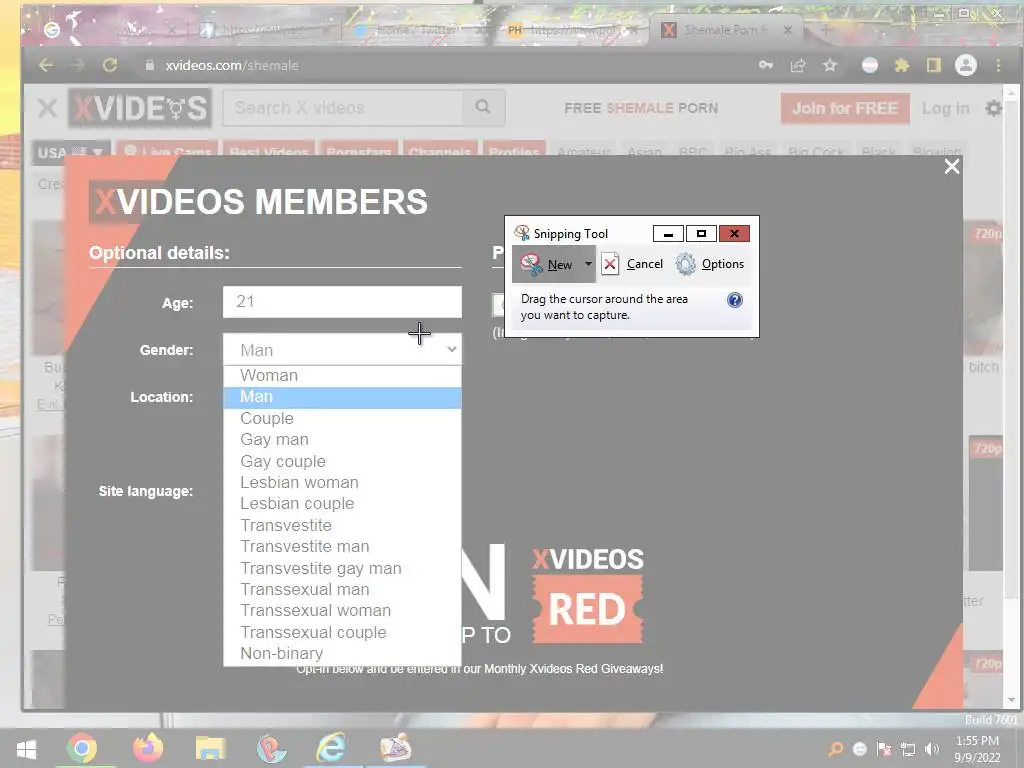This screenshot has width=1024, height=768.
Task: Bookmark this page with the star icon
Action: point(829,65)
